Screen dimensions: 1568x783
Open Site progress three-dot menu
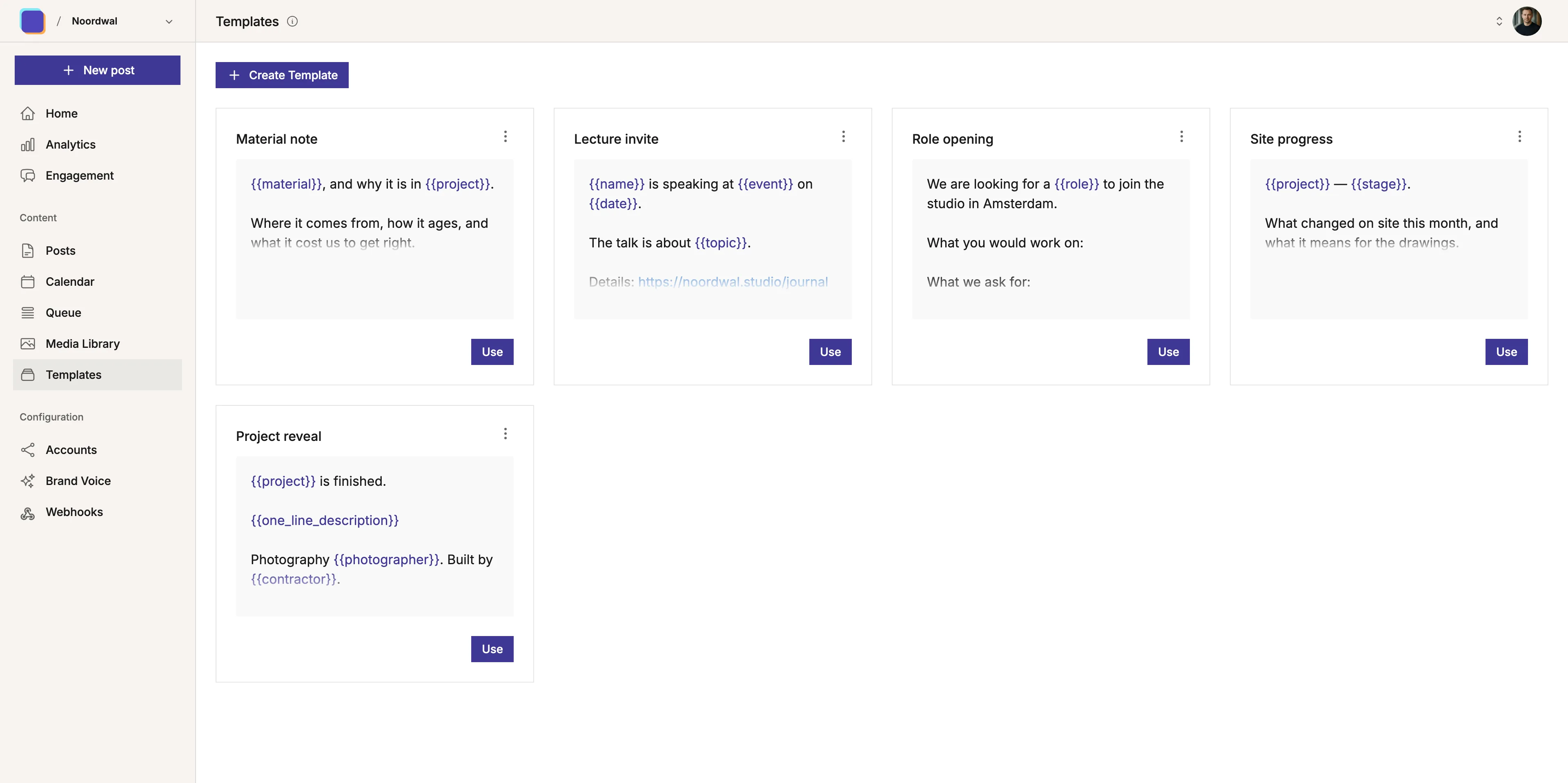coord(1520,136)
